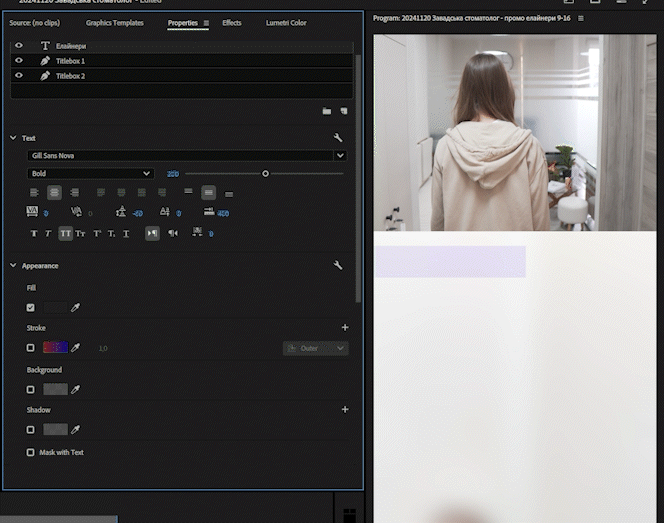Enable the Shadow checkbox
Screen dimensions: 664x523
30,429
